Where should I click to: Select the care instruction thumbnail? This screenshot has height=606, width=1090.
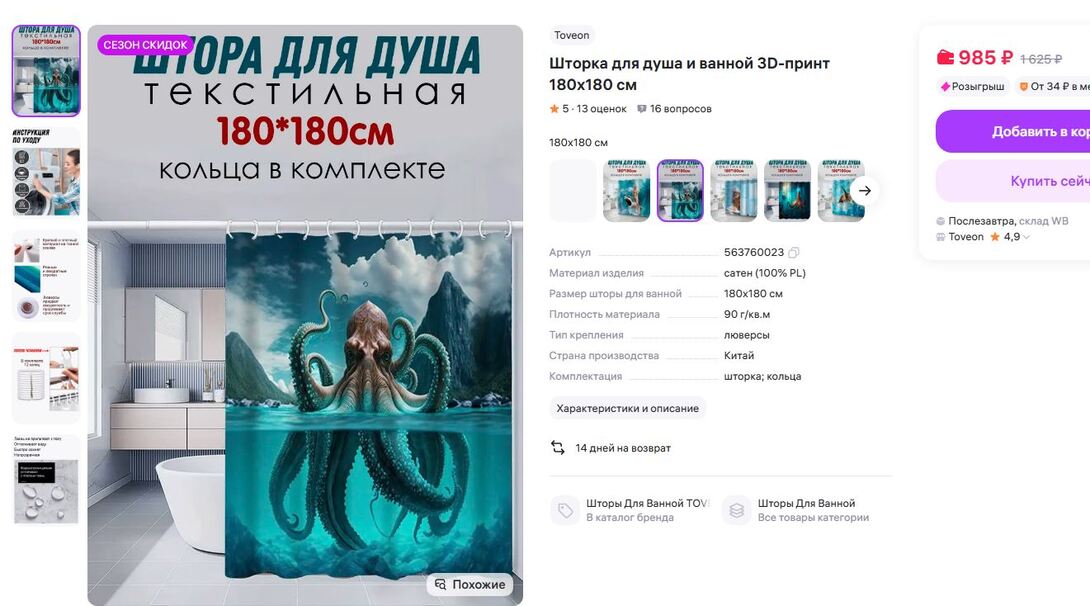46,172
